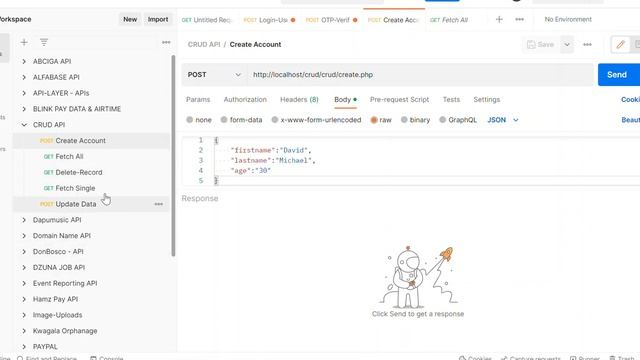Image resolution: width=640 pixels, height=360 pixels.
Task: Click the pencil edit icon
Action: click(x=620, y=44)
